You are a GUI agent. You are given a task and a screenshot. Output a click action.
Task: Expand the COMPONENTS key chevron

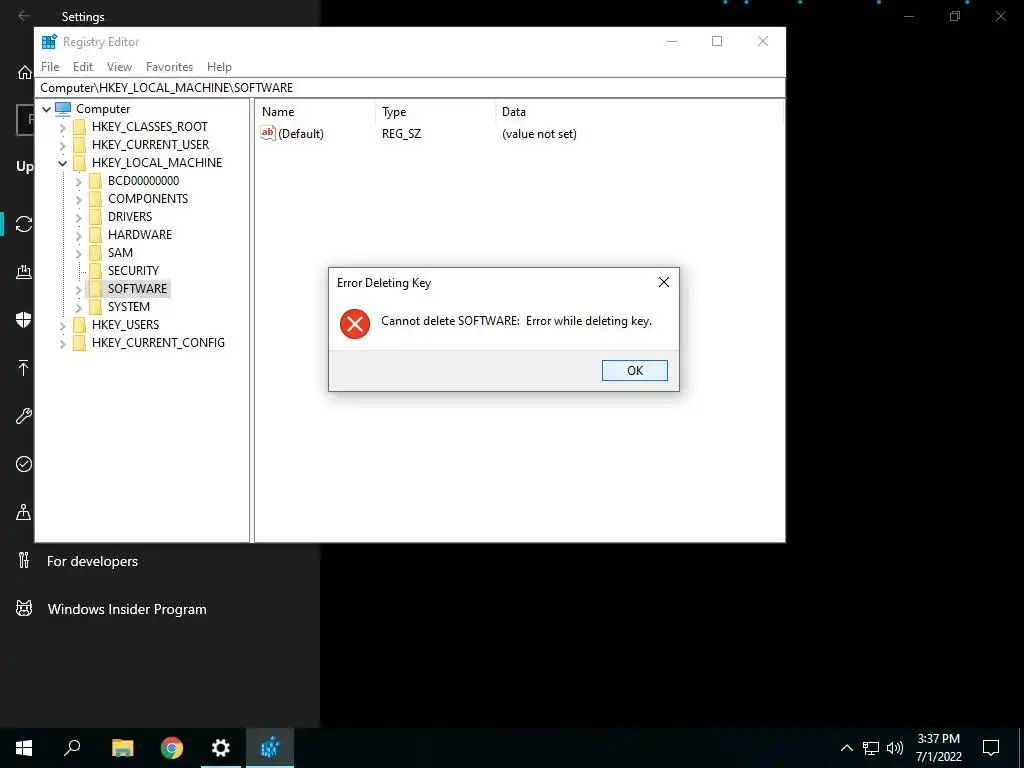(x=78, y=199)
